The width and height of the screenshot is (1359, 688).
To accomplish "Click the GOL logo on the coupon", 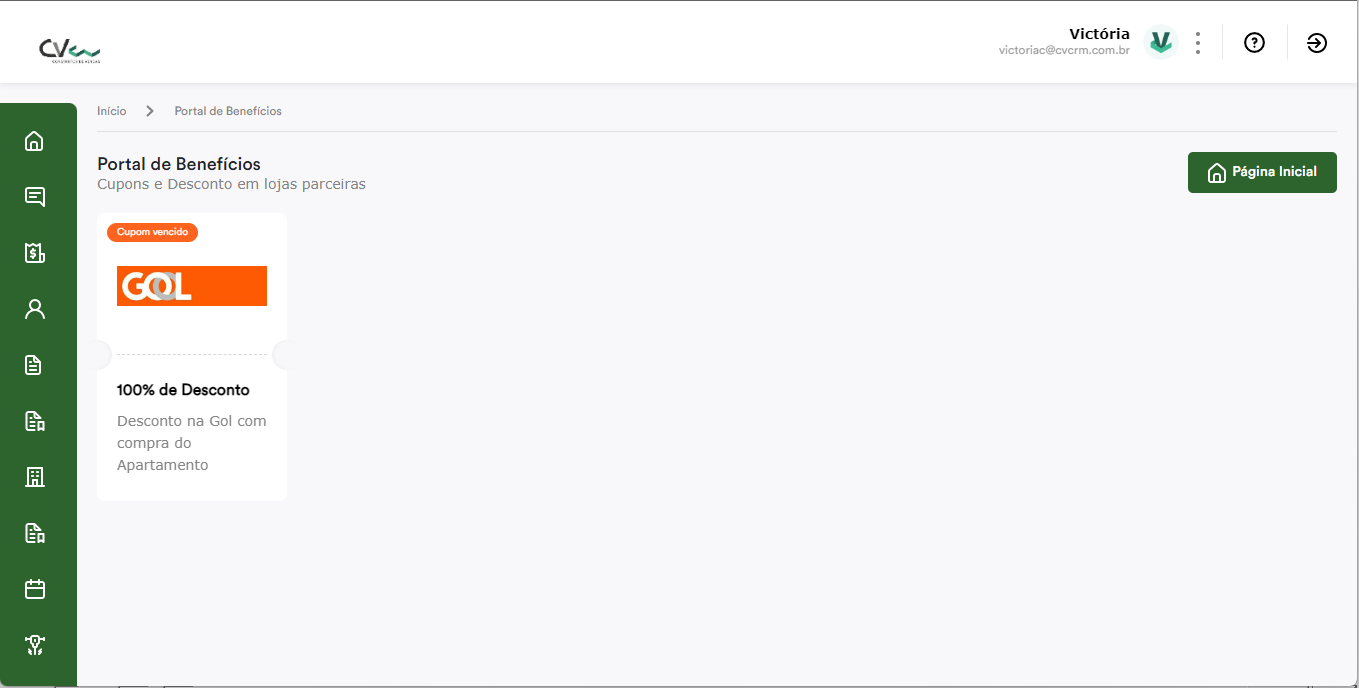I will [192, 286].
